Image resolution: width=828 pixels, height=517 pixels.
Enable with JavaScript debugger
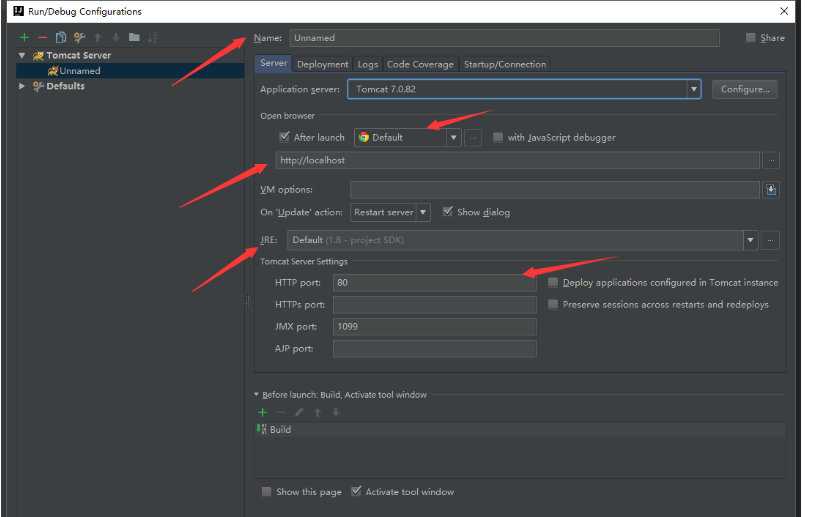point(497,137)
